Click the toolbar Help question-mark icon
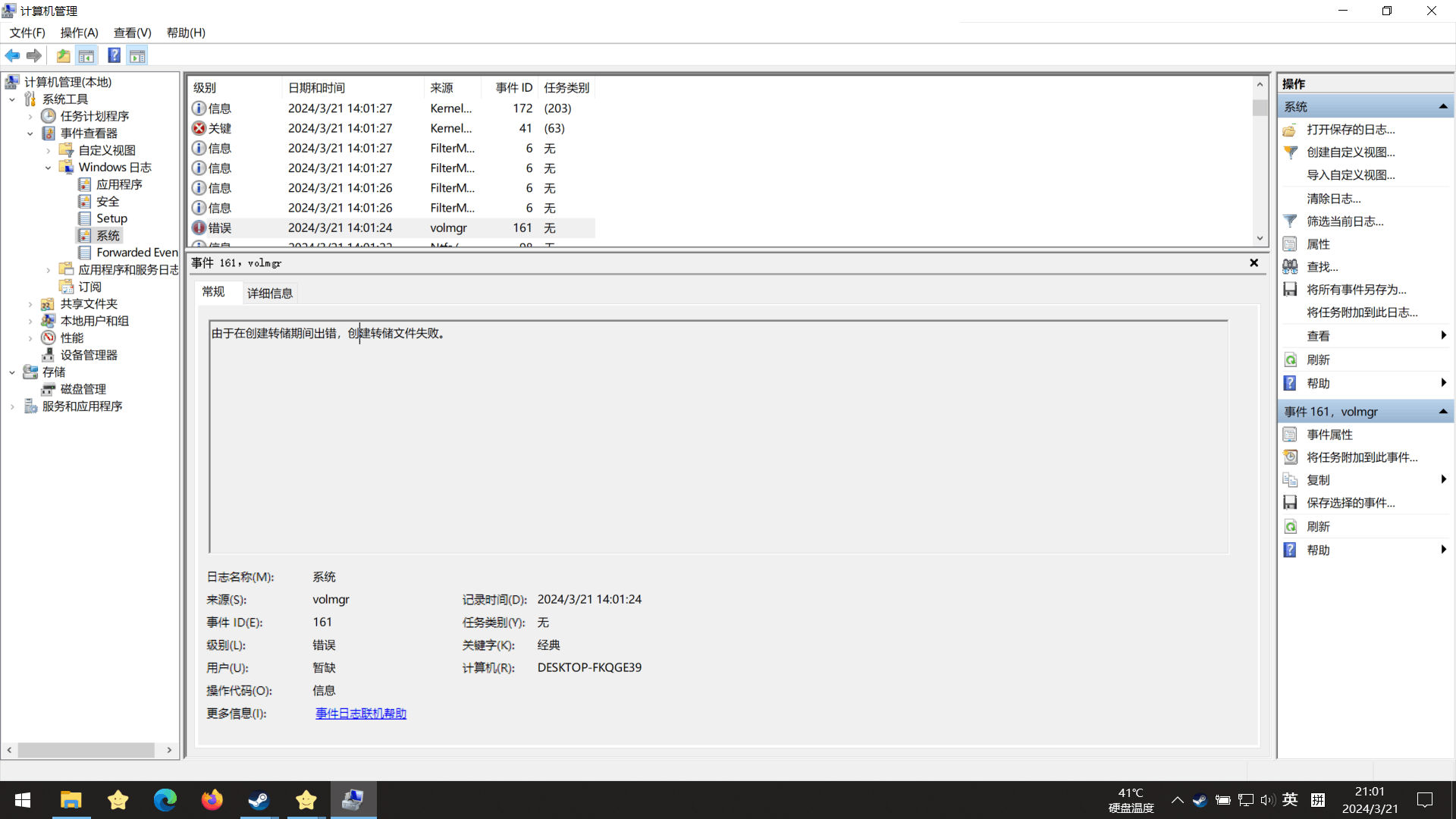 (x=114, y=55)
